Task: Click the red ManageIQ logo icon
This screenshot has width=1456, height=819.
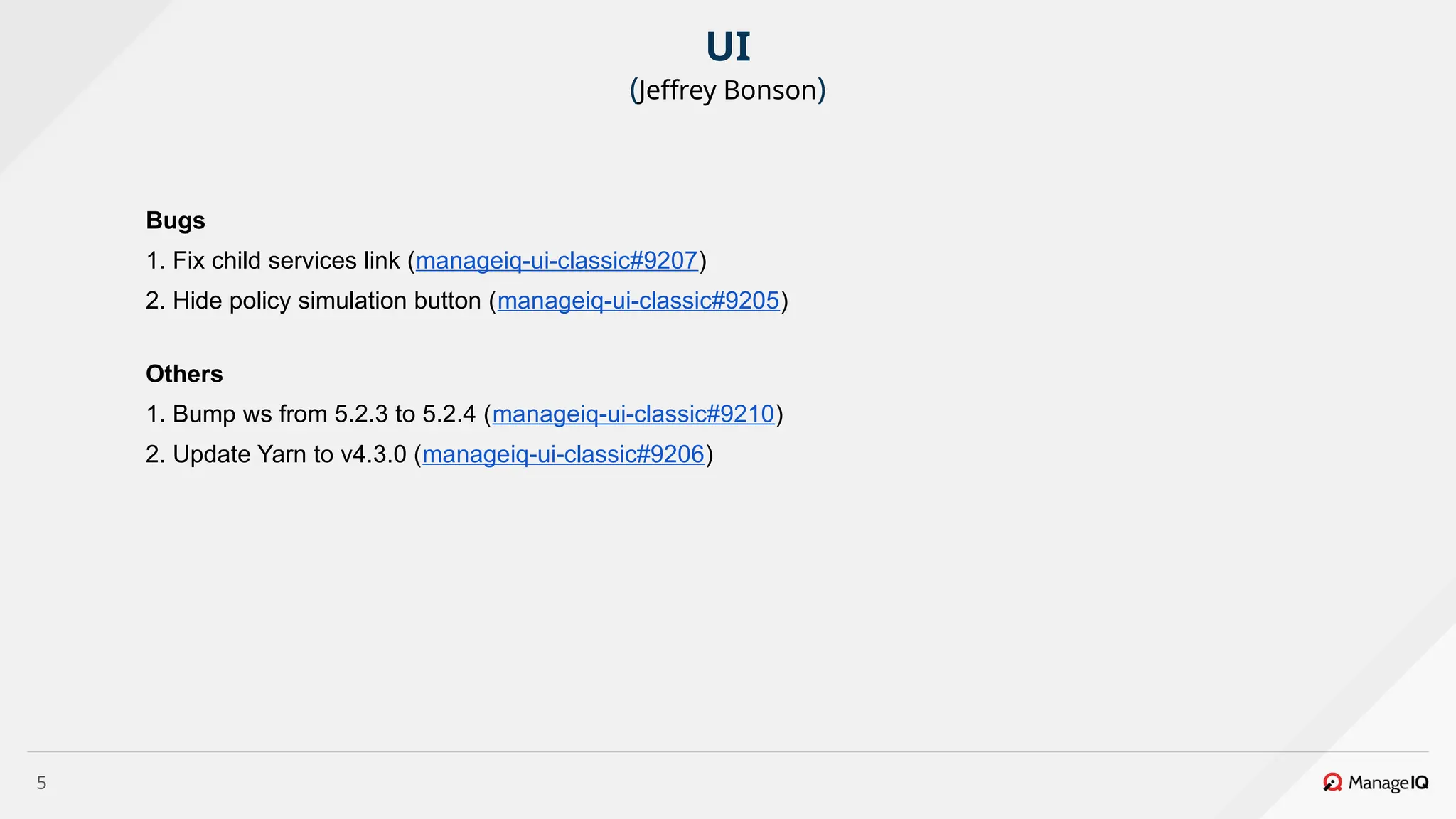Action: click(1332, 783)
